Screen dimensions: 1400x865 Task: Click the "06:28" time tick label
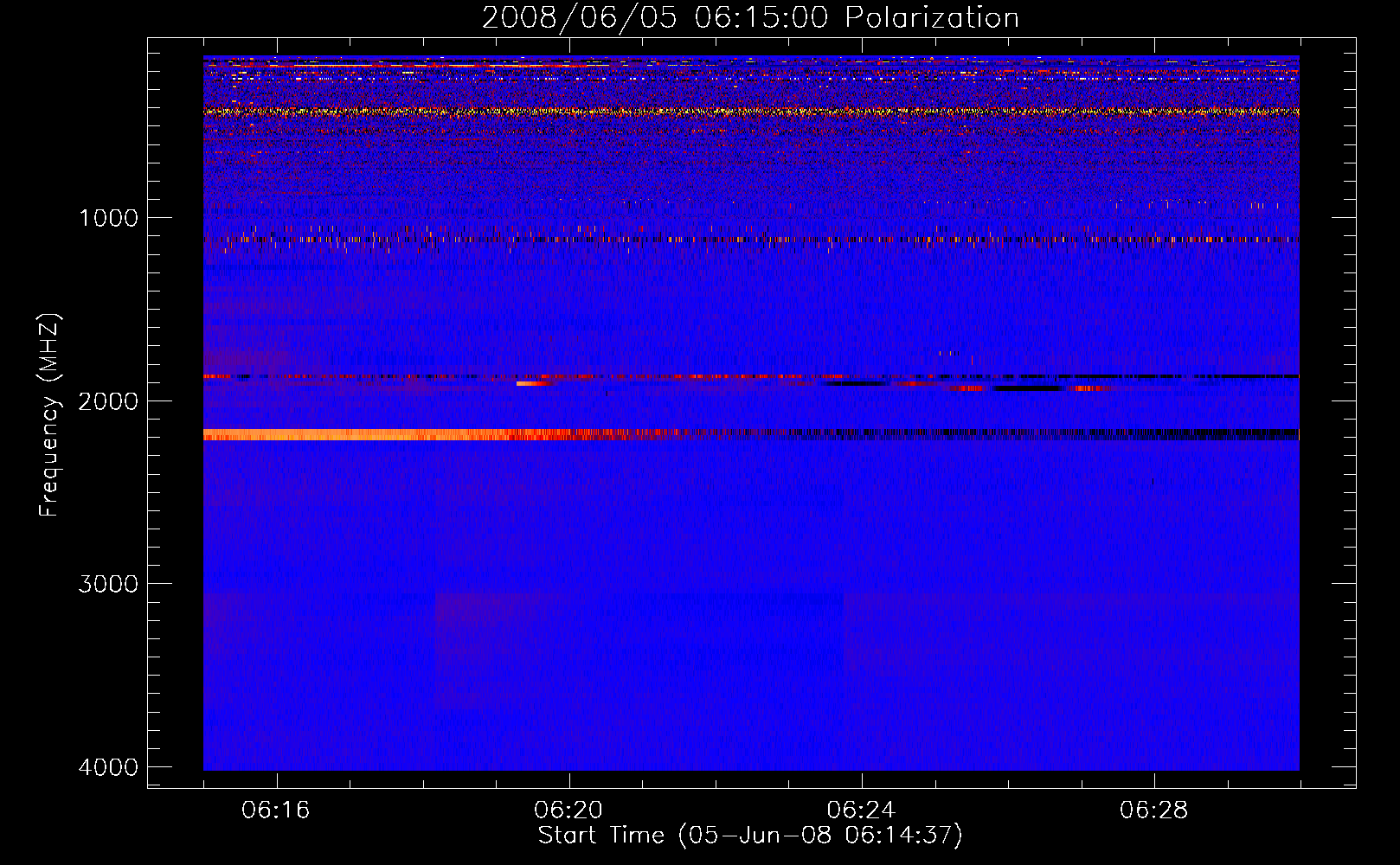tap(1153, 811)
